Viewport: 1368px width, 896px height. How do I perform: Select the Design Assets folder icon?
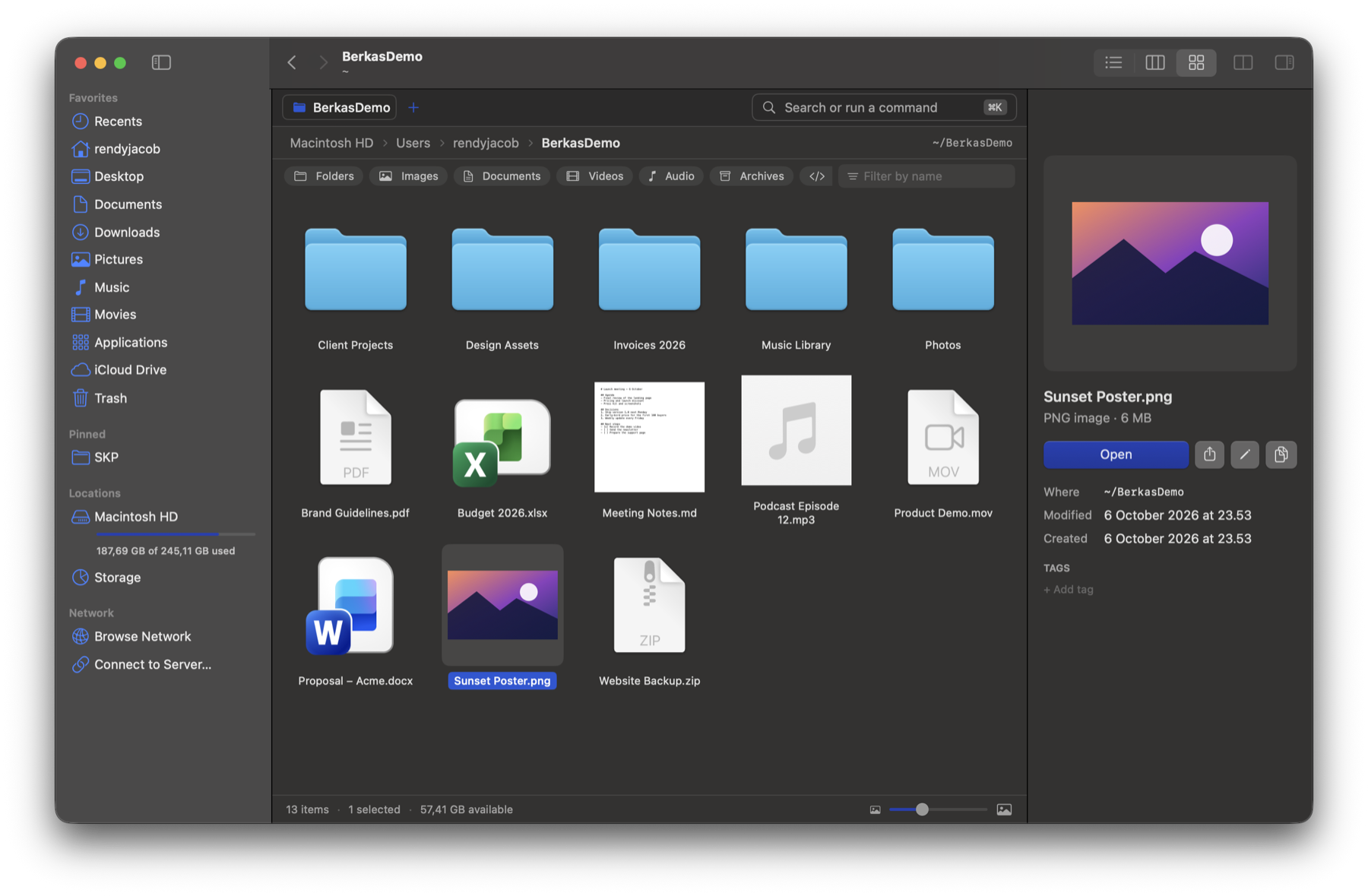(x=502, y=270)
